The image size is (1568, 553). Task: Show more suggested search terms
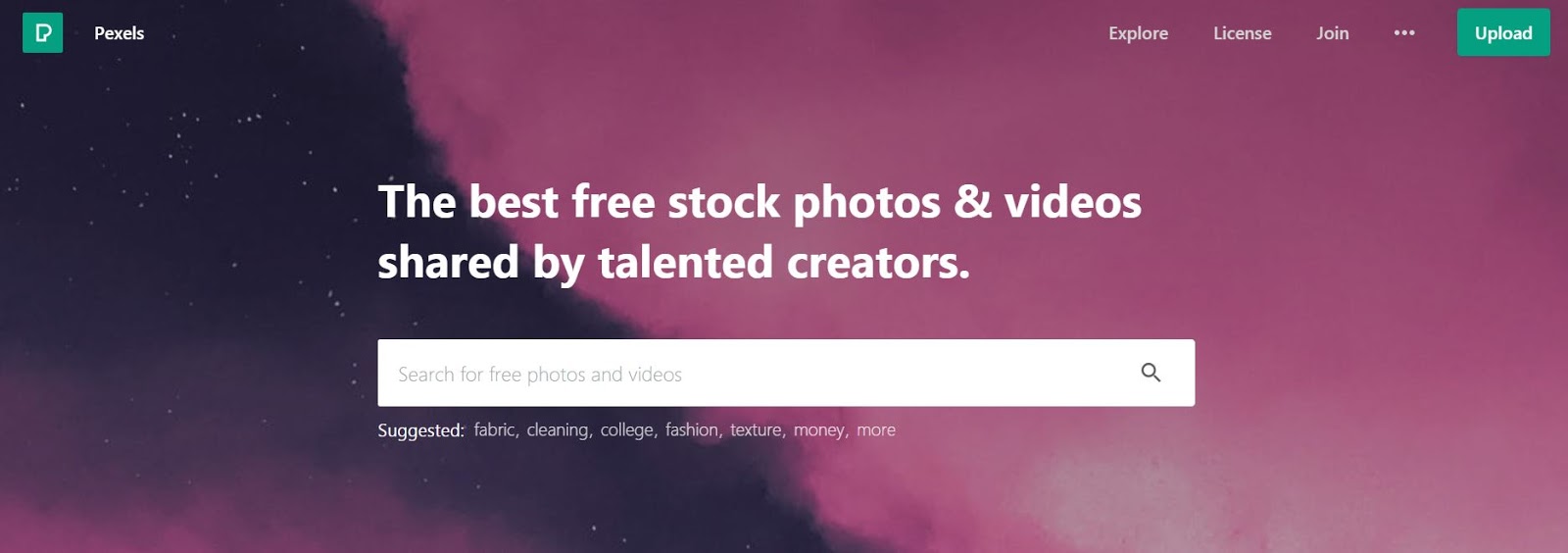click(x=876, y=429)
